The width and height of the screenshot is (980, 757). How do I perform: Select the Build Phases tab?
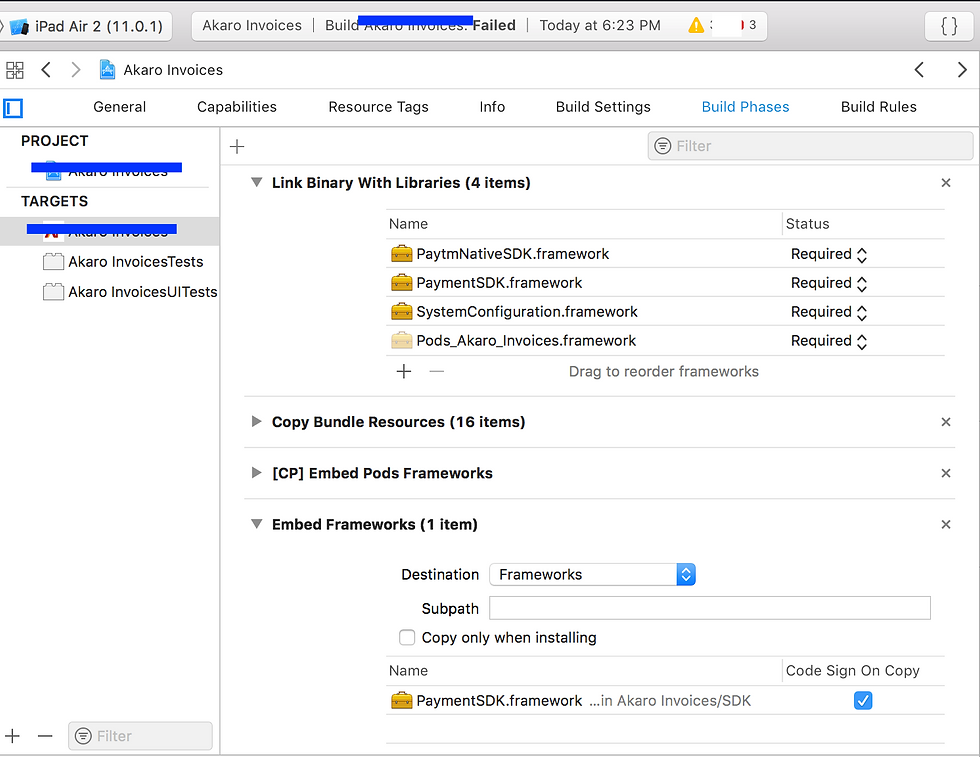(x=745, y=107)
